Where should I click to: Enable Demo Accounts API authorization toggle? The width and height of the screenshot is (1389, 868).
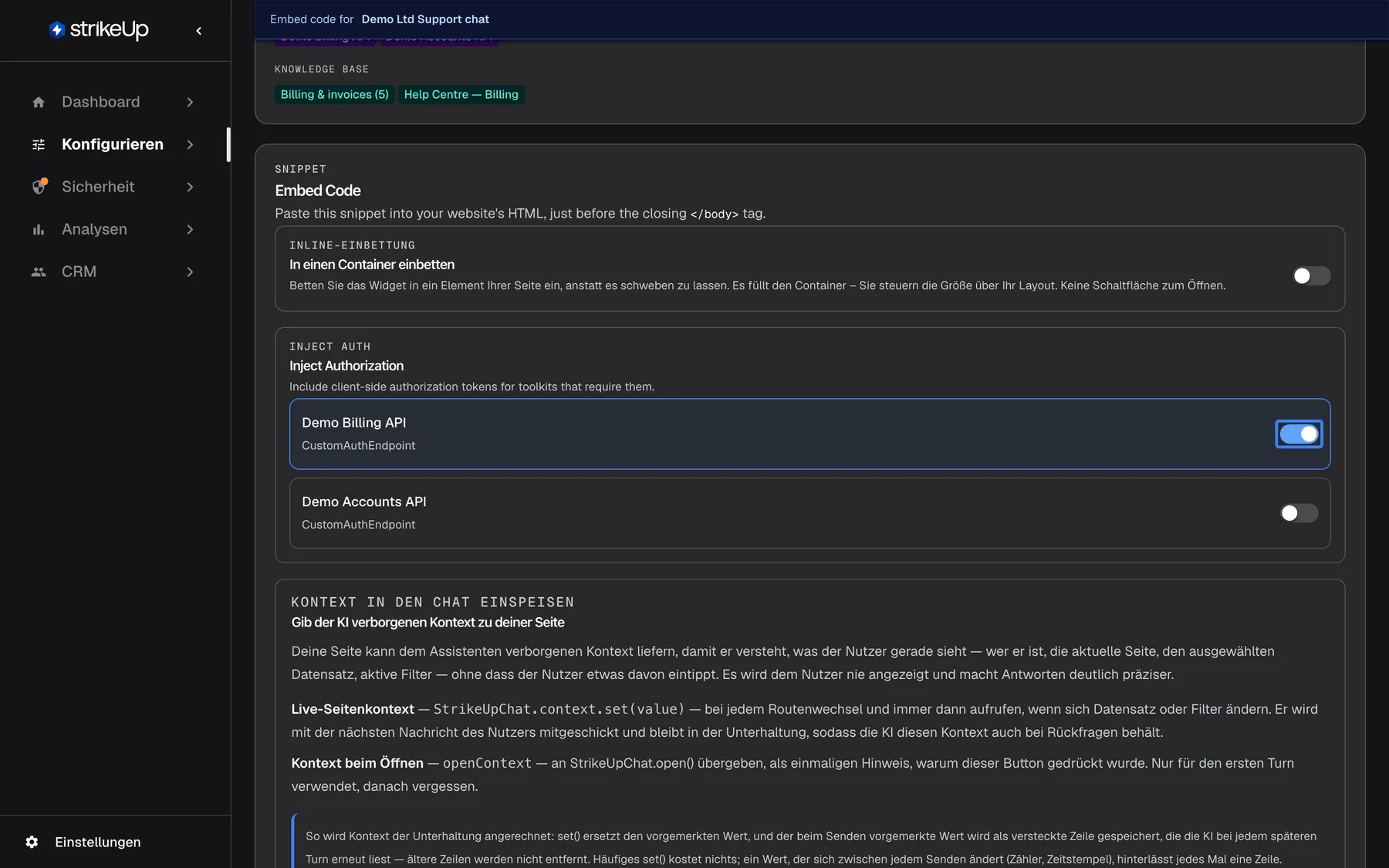[x=1299, y=513]
